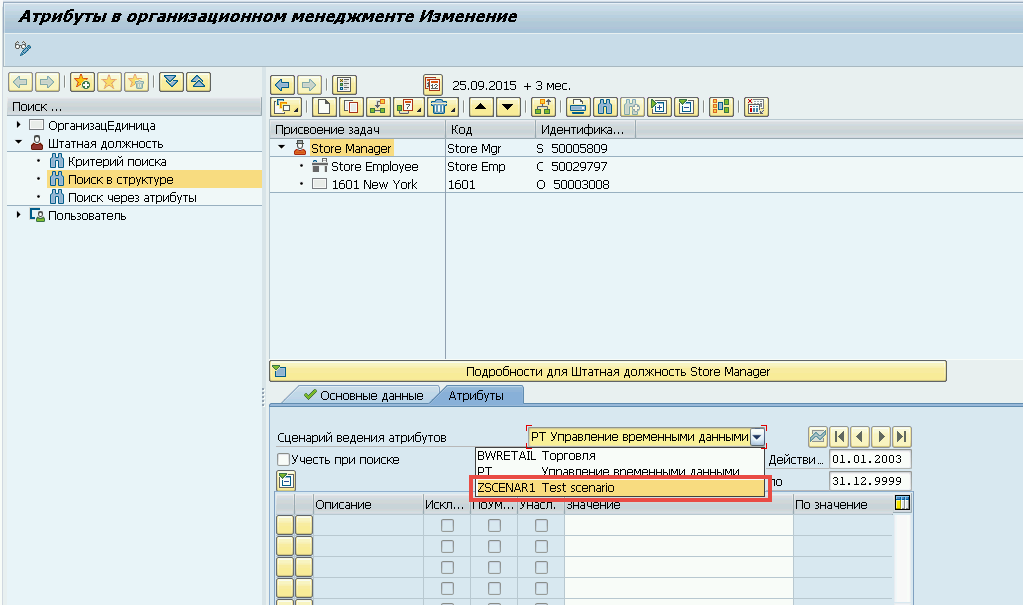Open date and preview period calendar icon
The height and width of the screenshot is (605, 1023).
pyautogui.click(x=433, y=84)
